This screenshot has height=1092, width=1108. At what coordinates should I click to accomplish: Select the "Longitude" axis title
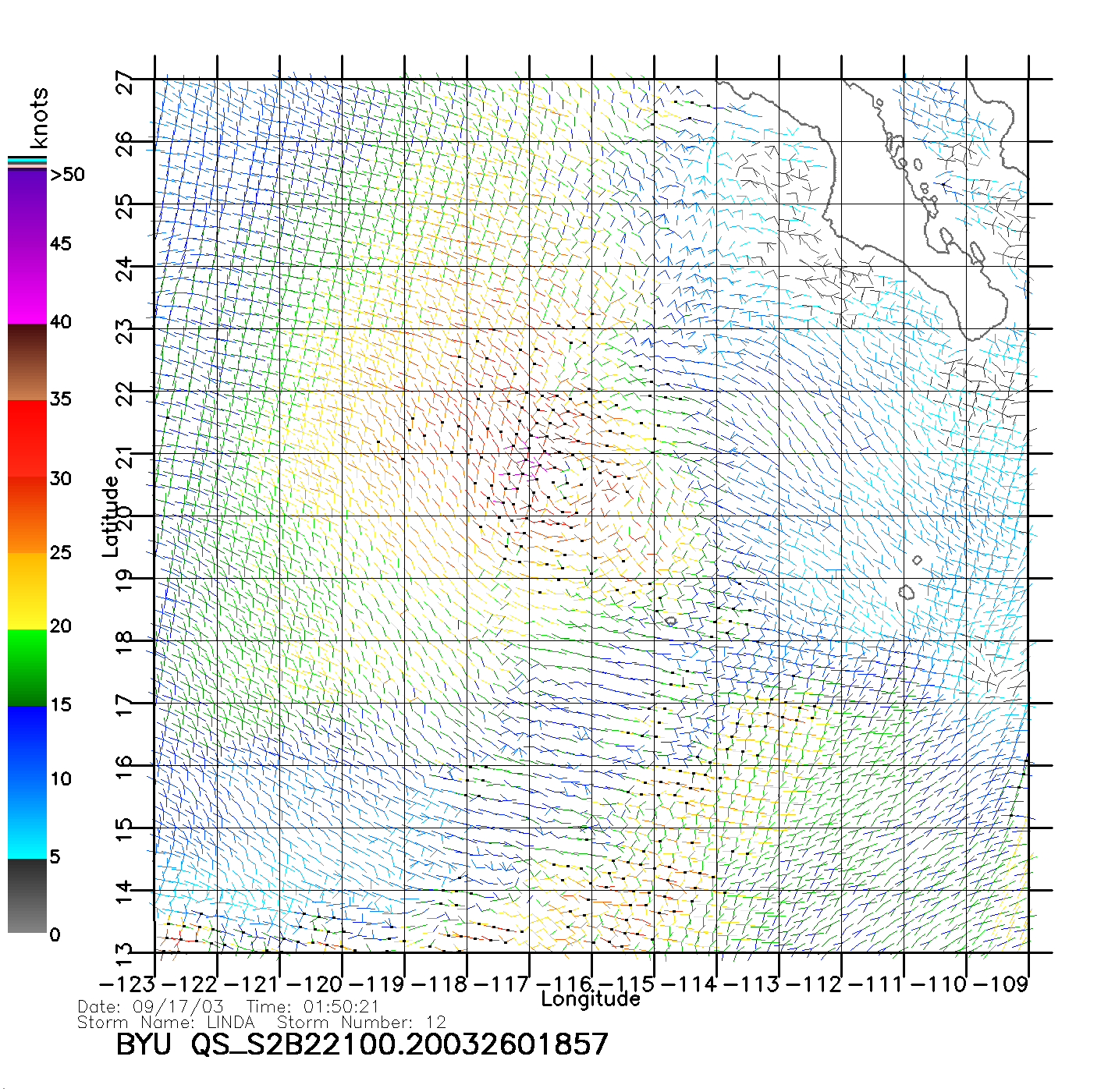point(591,1000)
